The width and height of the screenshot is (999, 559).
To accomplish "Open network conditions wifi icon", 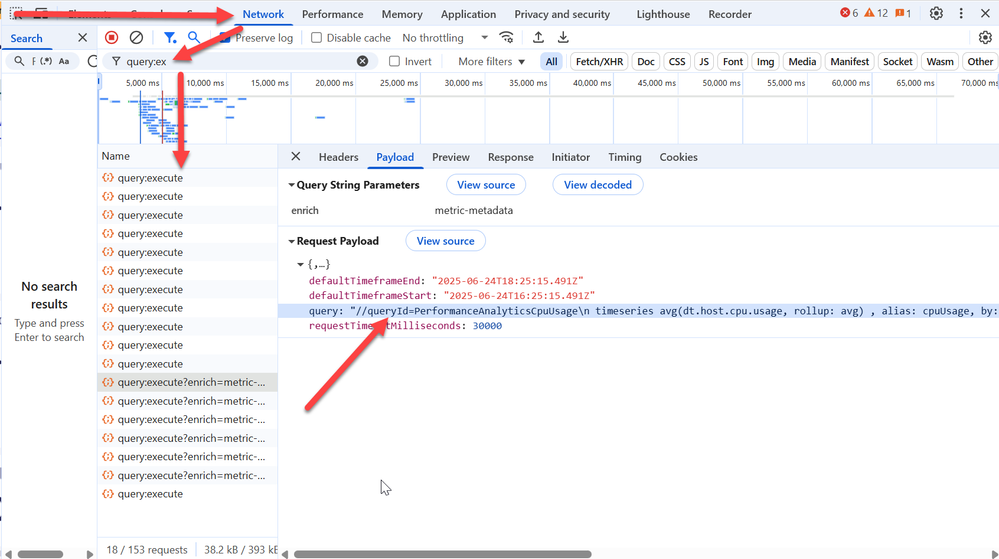I will tap(507, 38).
